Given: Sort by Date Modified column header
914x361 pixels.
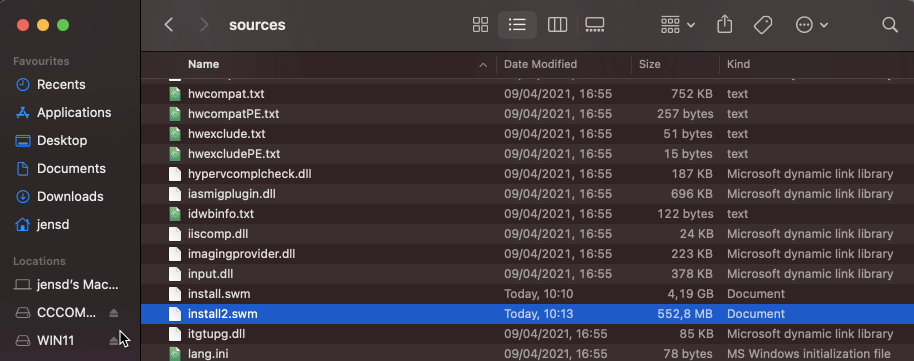Looking at the screenshot, I should point(540,64).
